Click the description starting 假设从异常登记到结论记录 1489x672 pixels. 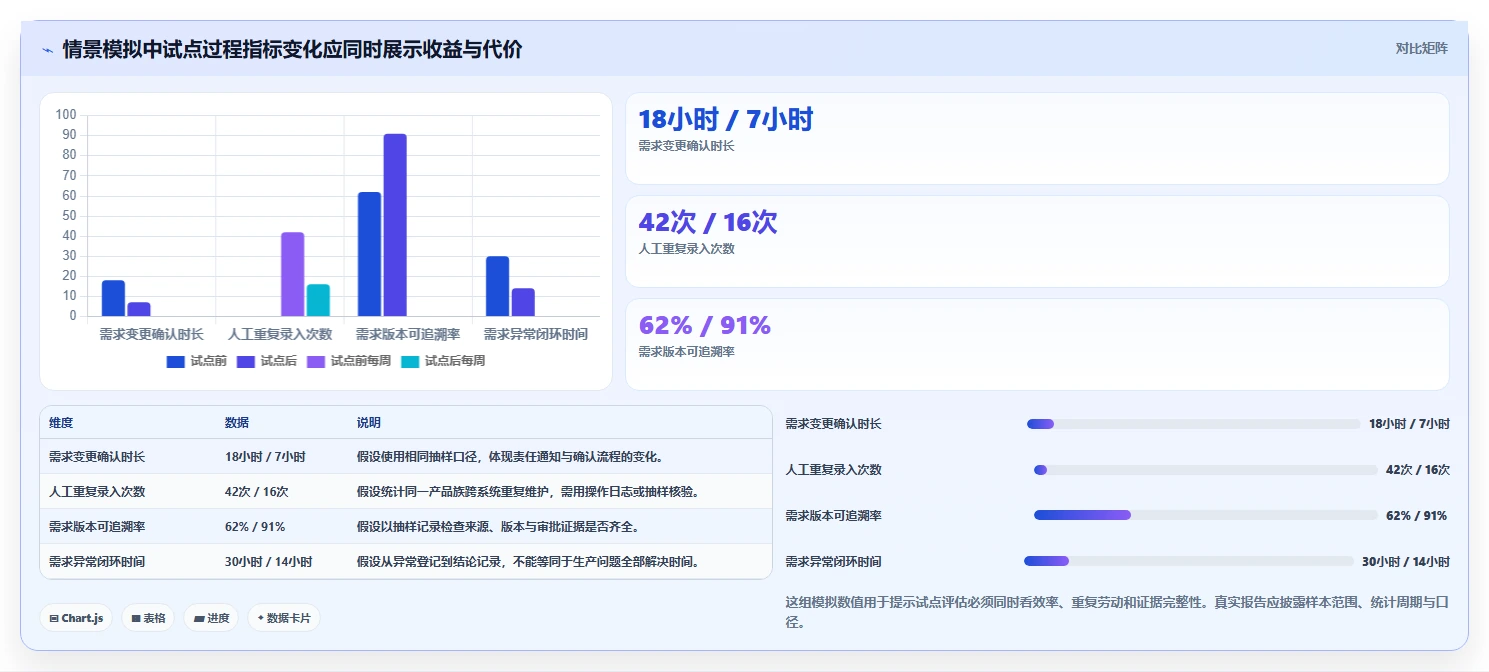pos(528,562)
